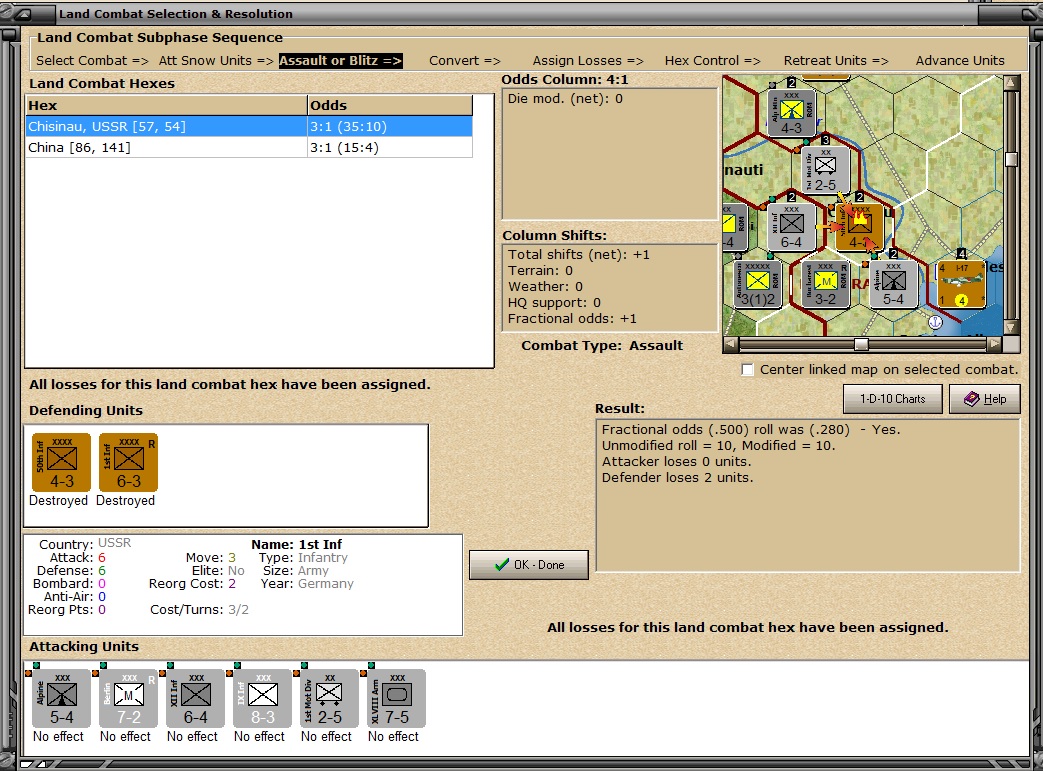Click the anchor port symbol on map

coord(935,323)
